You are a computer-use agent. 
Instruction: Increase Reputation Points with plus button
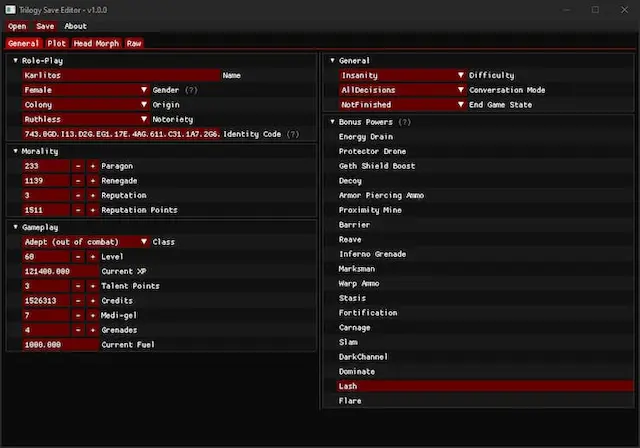[93, 210]
